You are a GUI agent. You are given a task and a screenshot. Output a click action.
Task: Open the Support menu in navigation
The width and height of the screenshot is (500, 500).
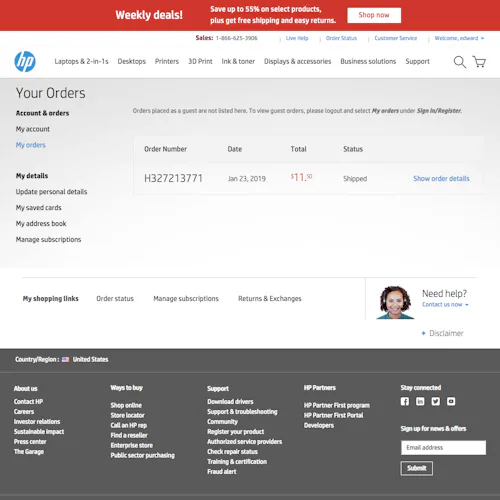coord(417,61)
